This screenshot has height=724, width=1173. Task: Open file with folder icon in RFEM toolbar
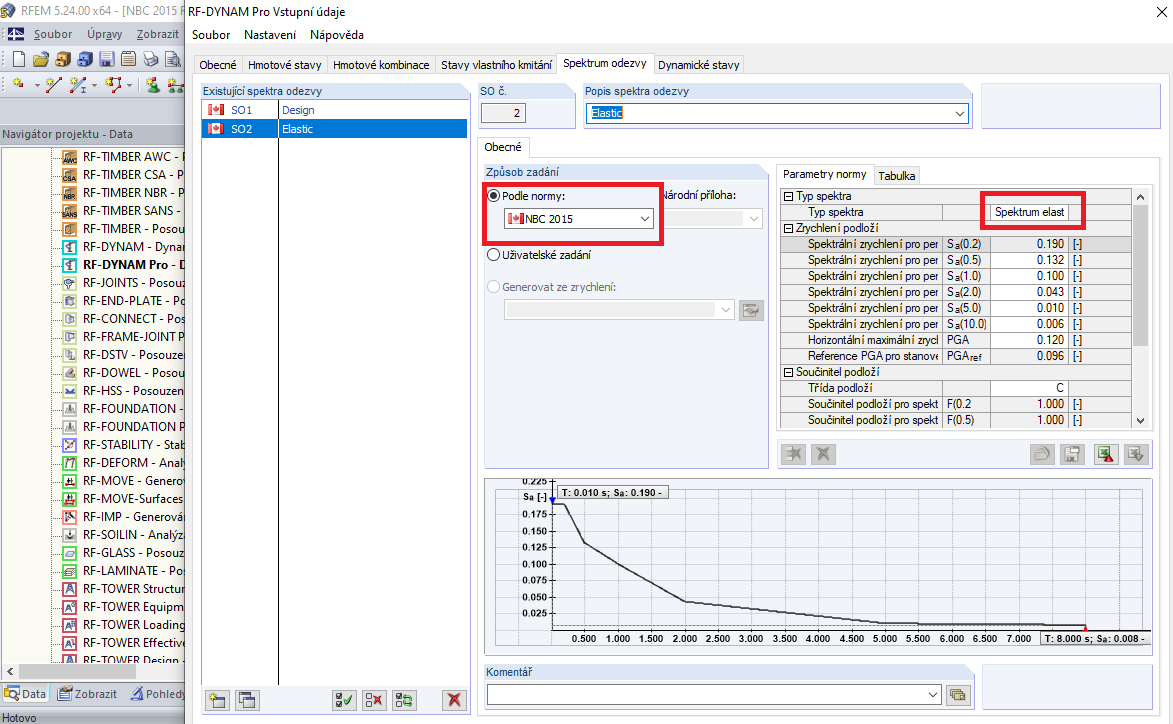pos(40,59)
